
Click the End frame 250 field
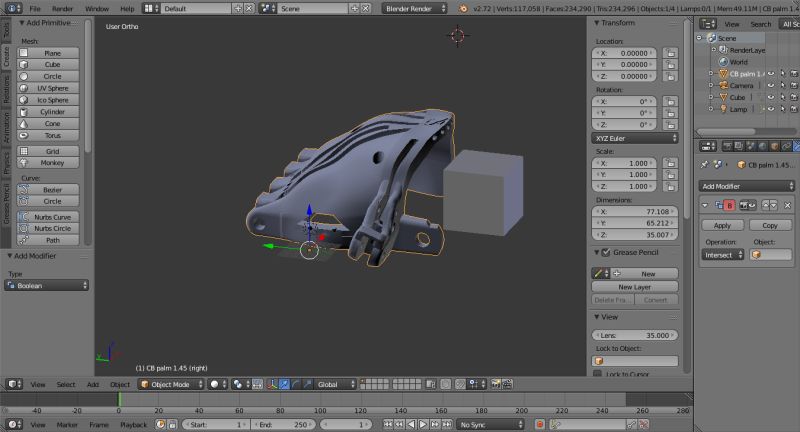pos(284,424)
